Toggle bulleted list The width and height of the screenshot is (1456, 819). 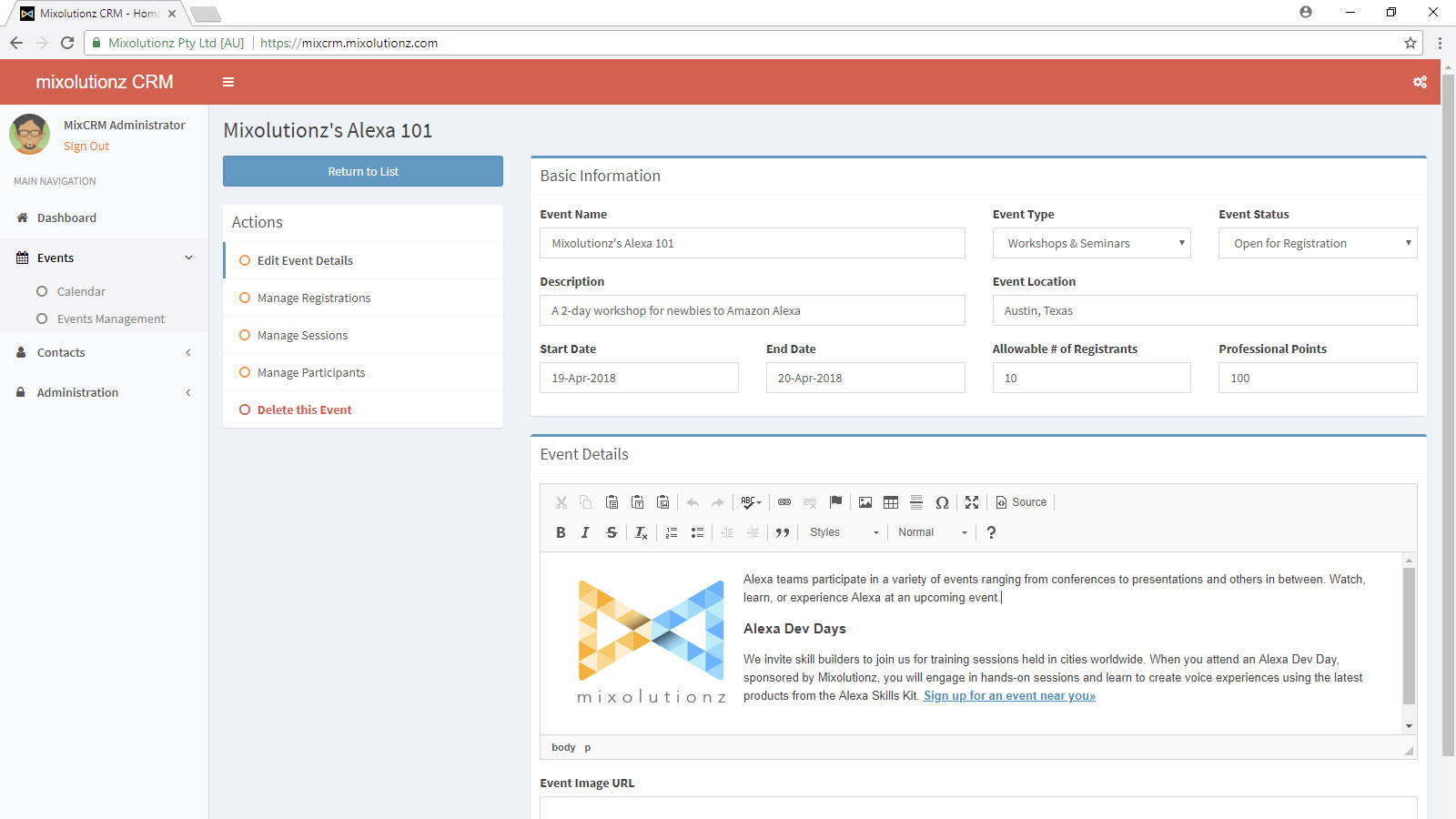click(x=697, y=532)
